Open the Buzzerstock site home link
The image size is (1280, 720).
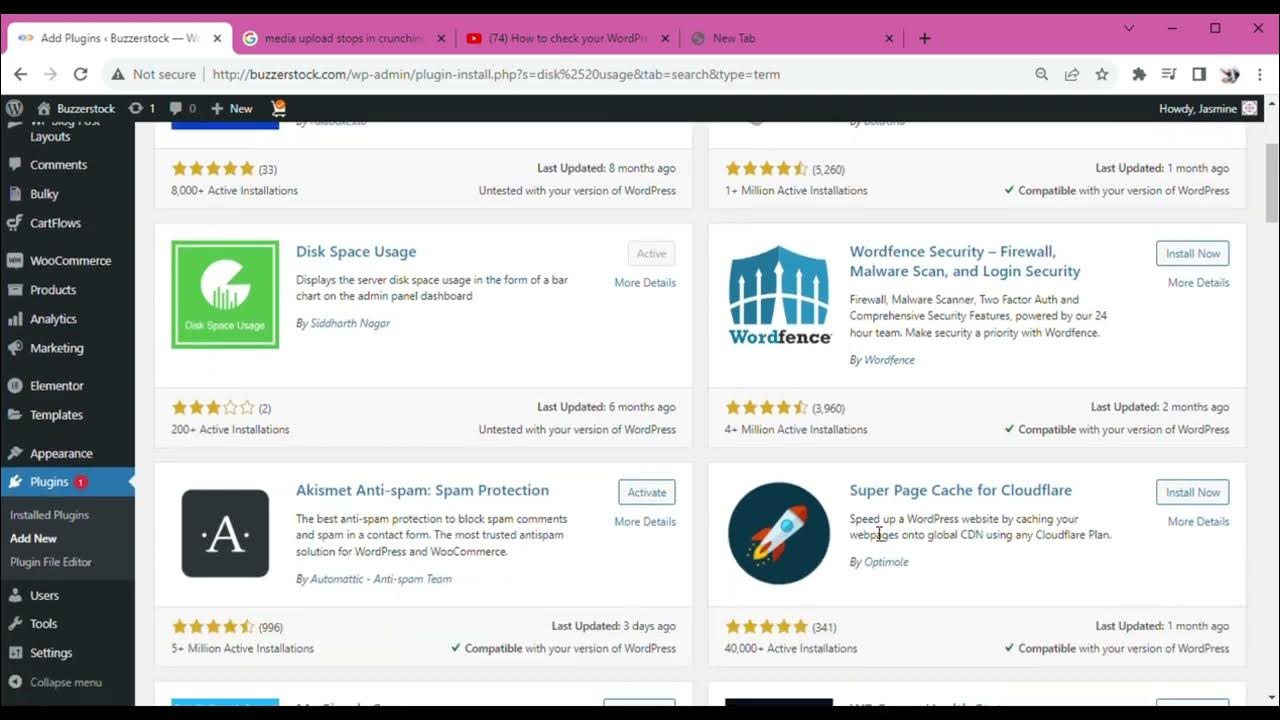click(76, 108)
